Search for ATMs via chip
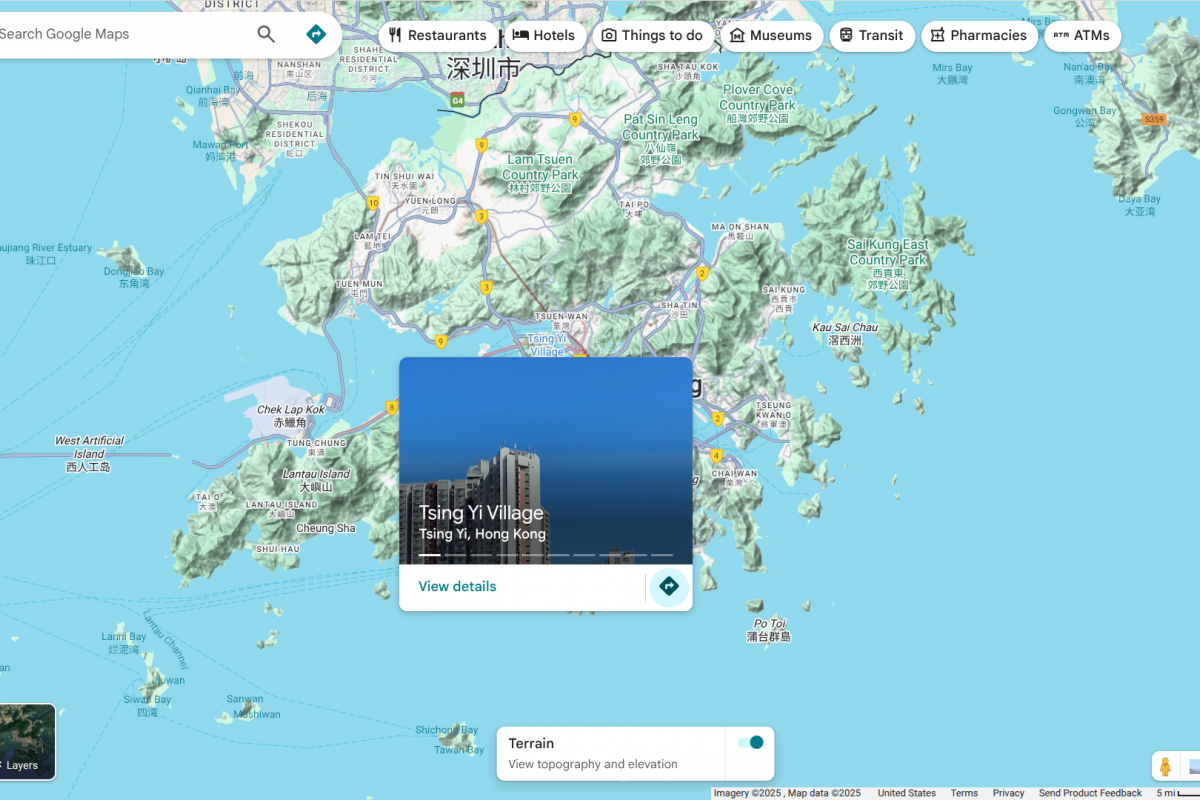 pos(1082,36)
